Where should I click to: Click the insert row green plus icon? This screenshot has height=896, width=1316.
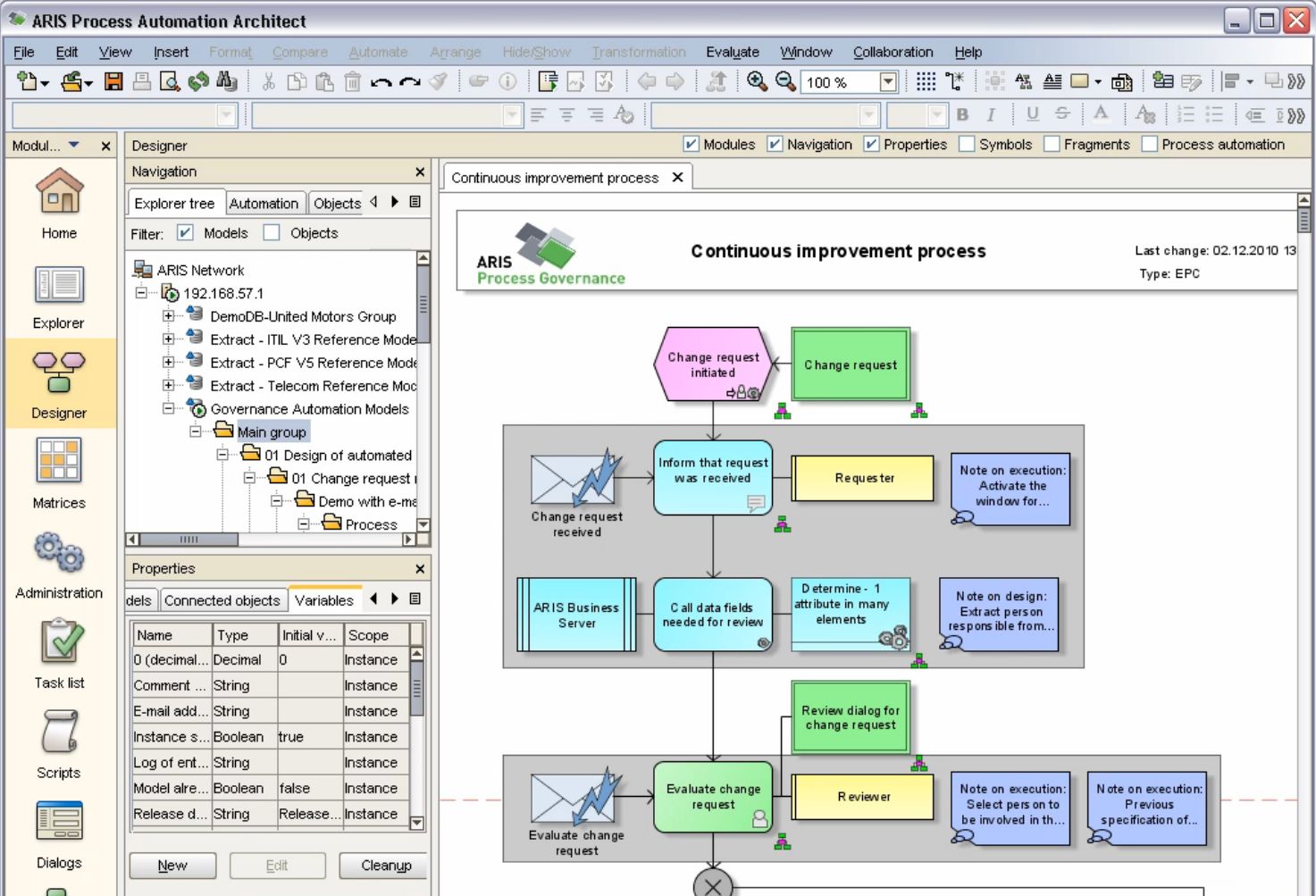1162,81
